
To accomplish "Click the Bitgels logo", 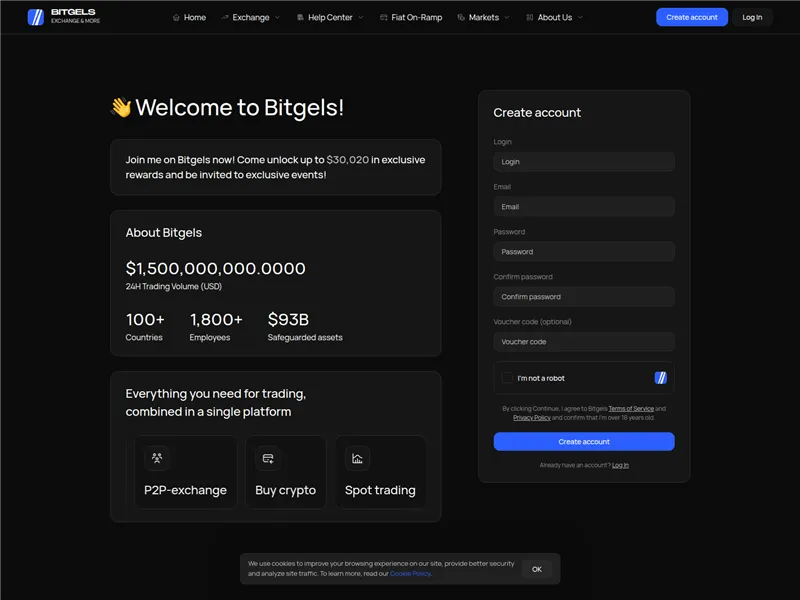I will click(60, 17).
